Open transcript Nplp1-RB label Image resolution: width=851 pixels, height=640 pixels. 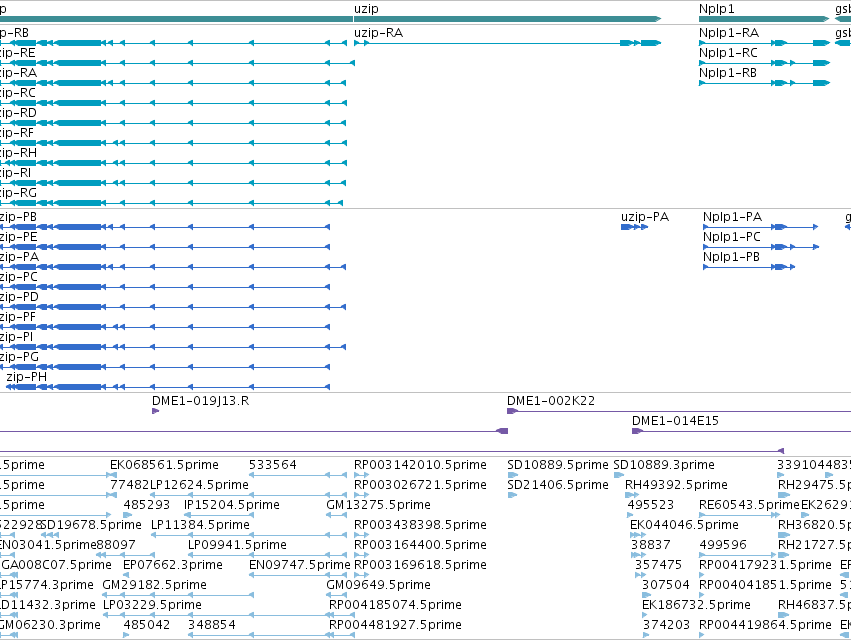pyautogui.click(x=728, y=73)
